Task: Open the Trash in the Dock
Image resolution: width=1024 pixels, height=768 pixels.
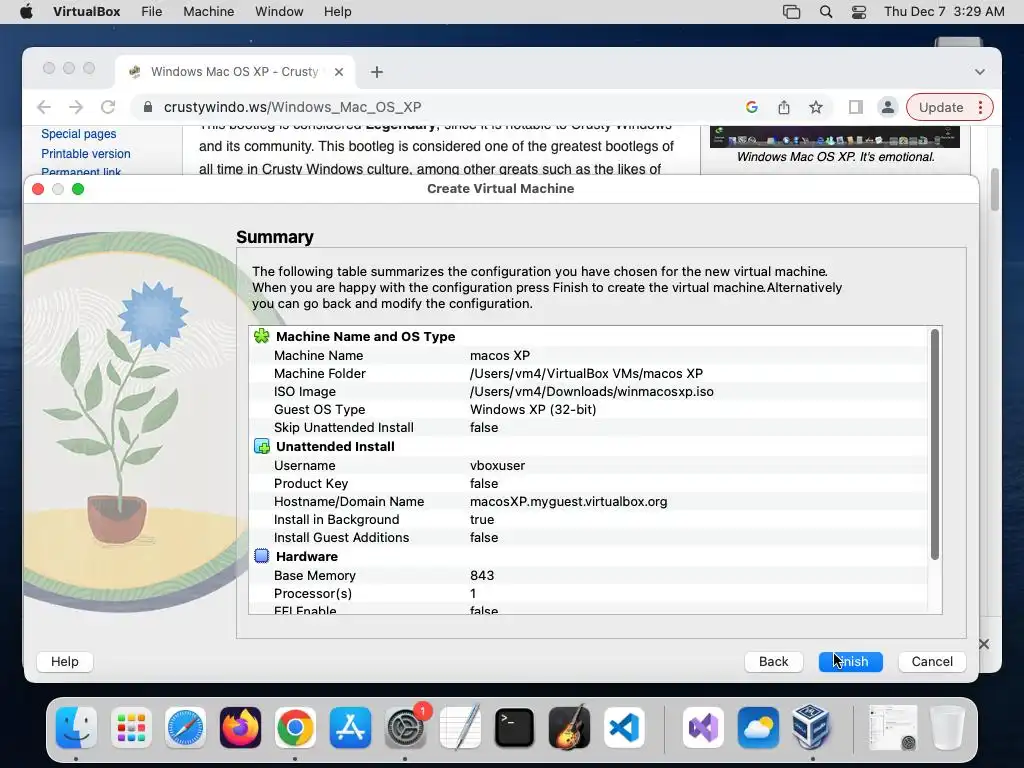Action: tap(947, 728)
